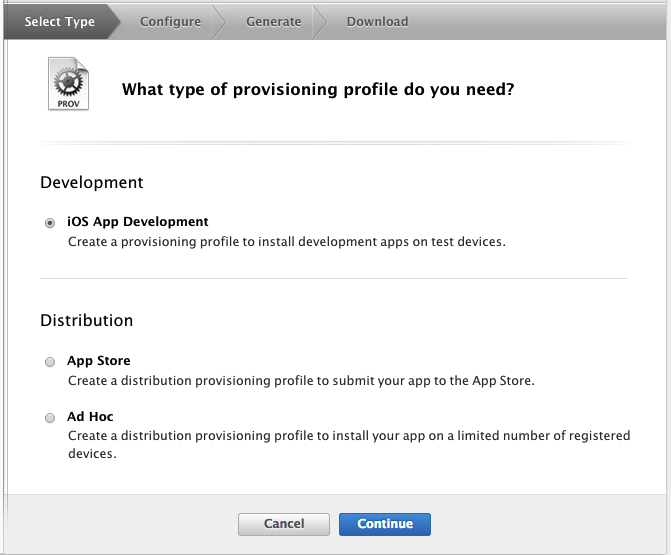Image resolution: width=671 pixels, height=555 pixels.
Task: Click description 'limited number of registered devices'
Action: pos(349,444)
